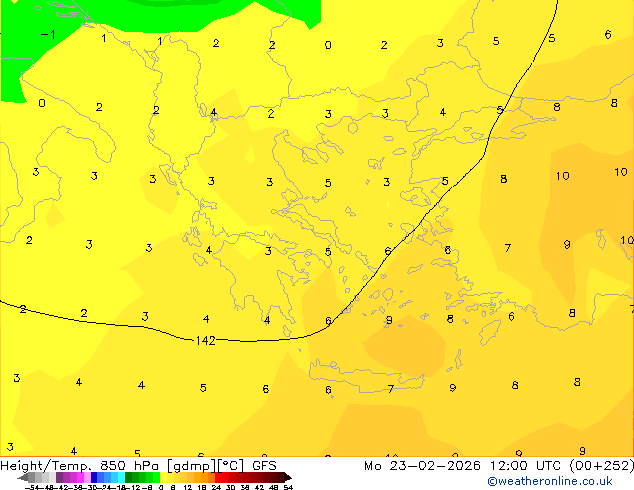Click the 142 contour line label
The image size is (634, 490).
click(x=205, y=340)
